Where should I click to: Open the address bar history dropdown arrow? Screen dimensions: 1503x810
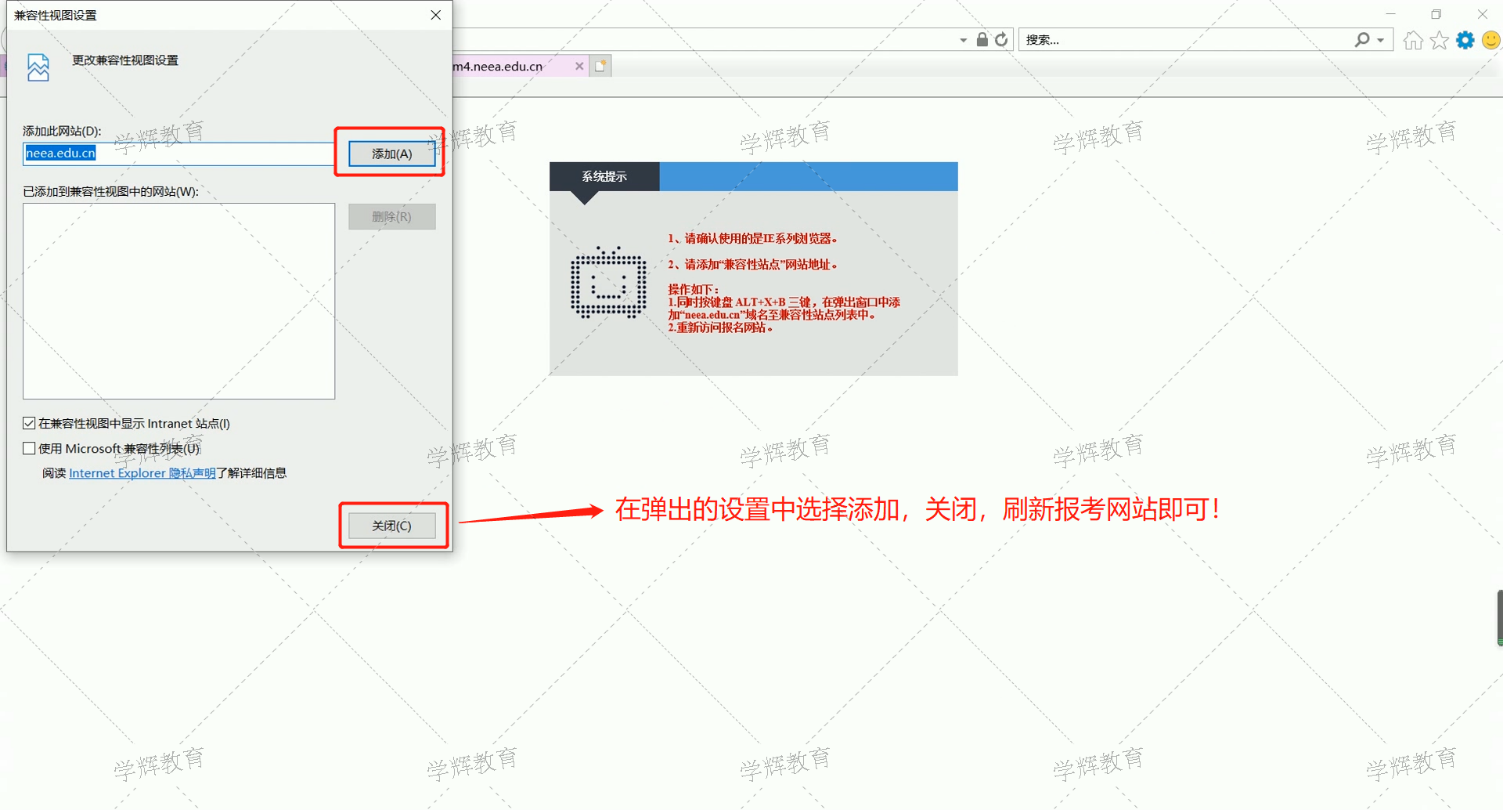click(964, 40)
